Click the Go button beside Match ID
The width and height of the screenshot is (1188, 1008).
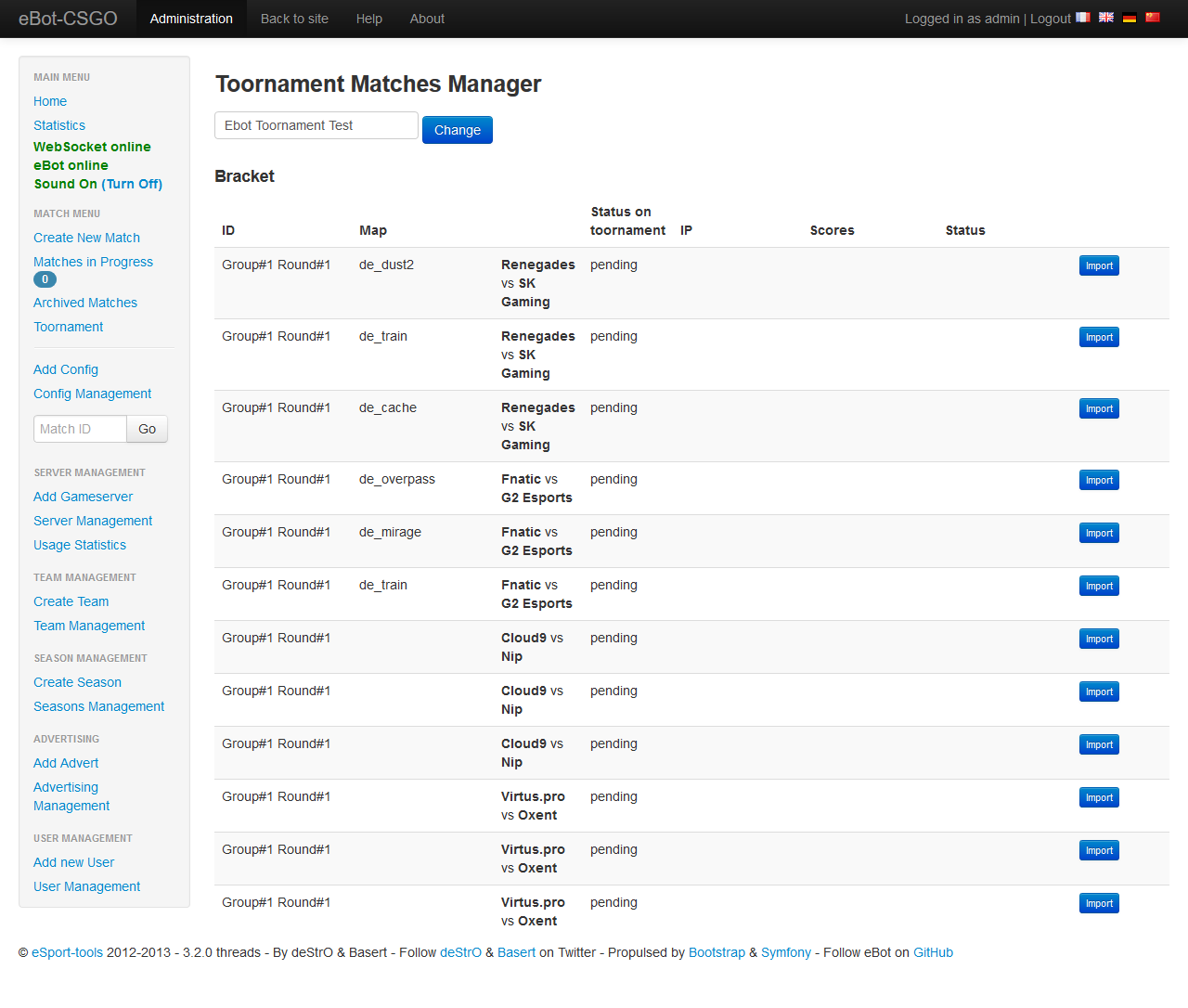(147, 429)
